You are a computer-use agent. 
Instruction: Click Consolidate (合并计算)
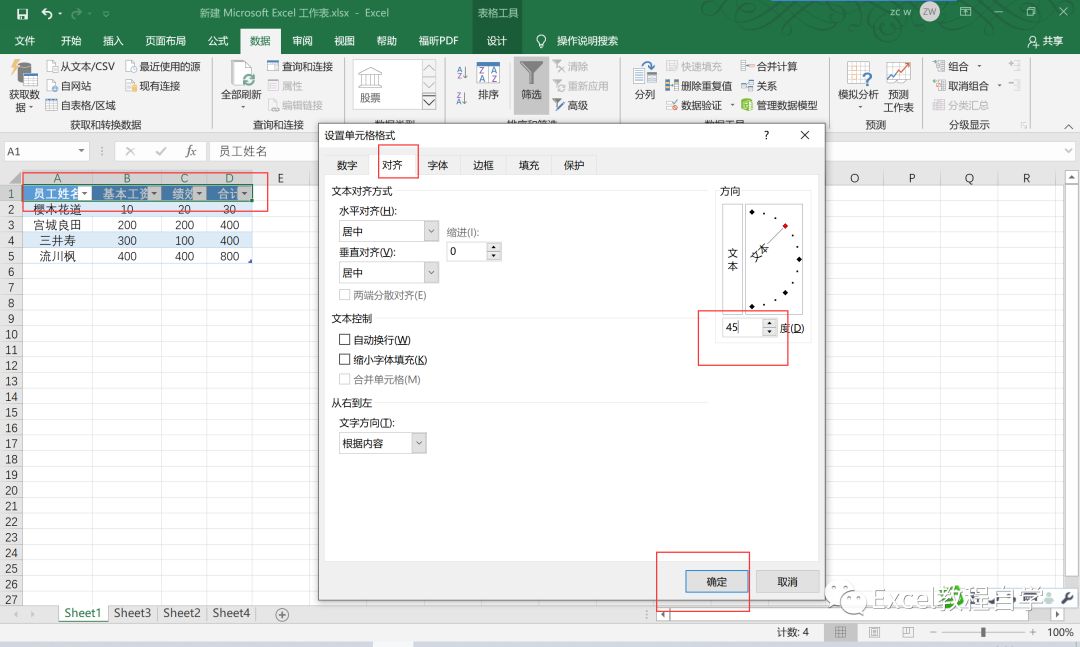tap(769, 66)
